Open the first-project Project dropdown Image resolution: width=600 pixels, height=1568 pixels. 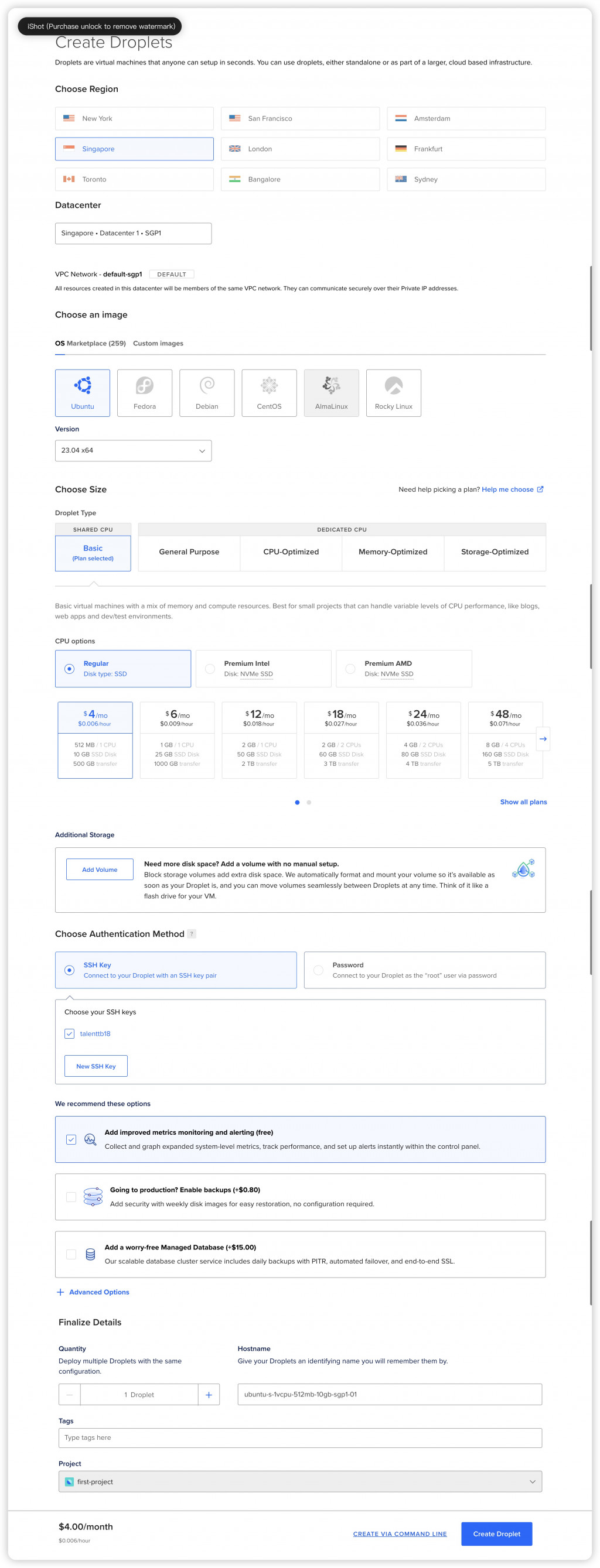click(x=301, y=1481)
